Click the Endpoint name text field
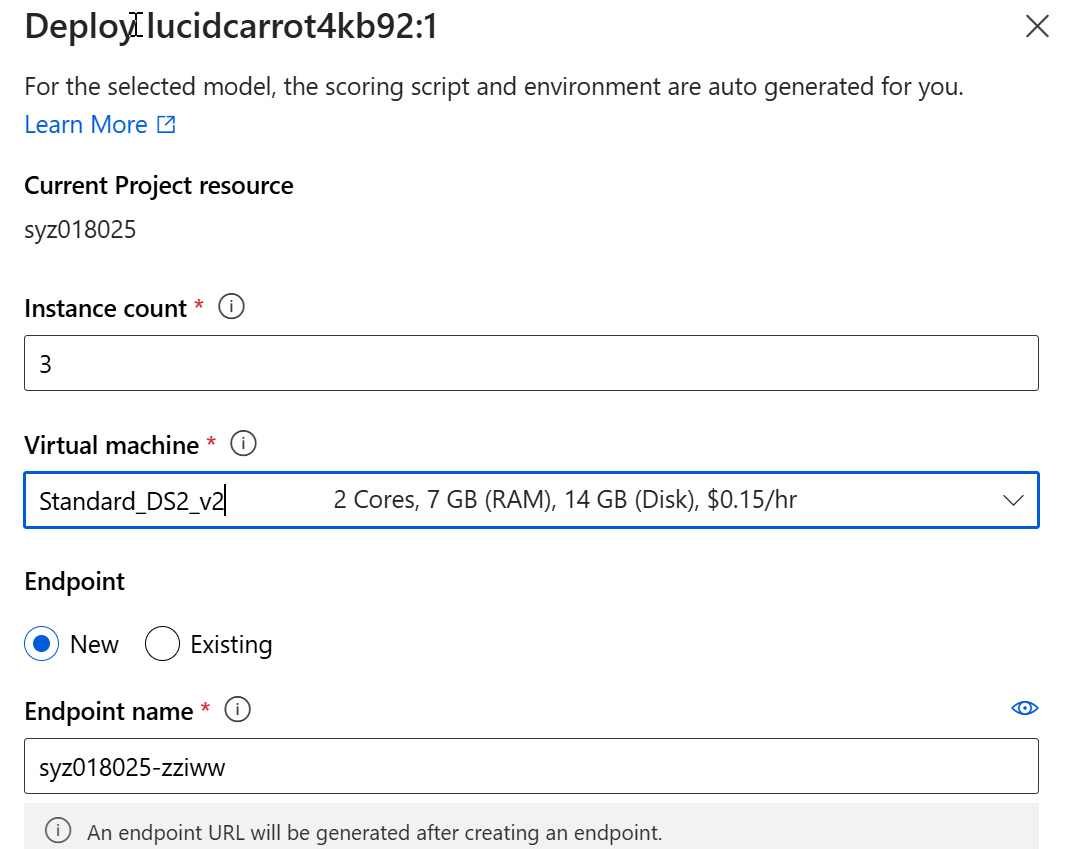The height and width of the screenshot is (849, 1067). tap(531, 766)
